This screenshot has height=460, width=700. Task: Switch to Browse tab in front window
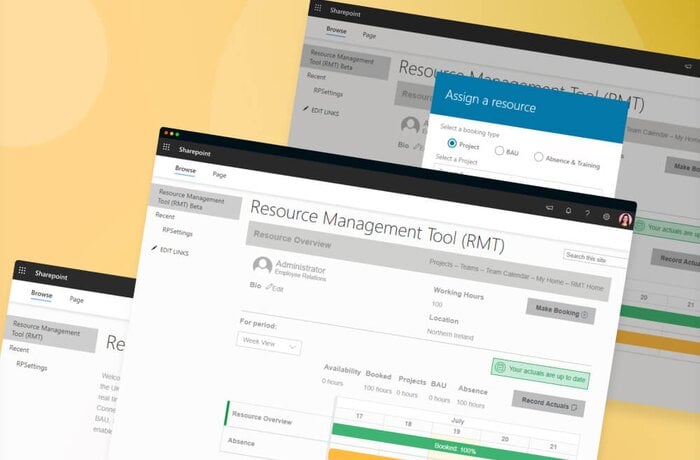coord(185,169)
